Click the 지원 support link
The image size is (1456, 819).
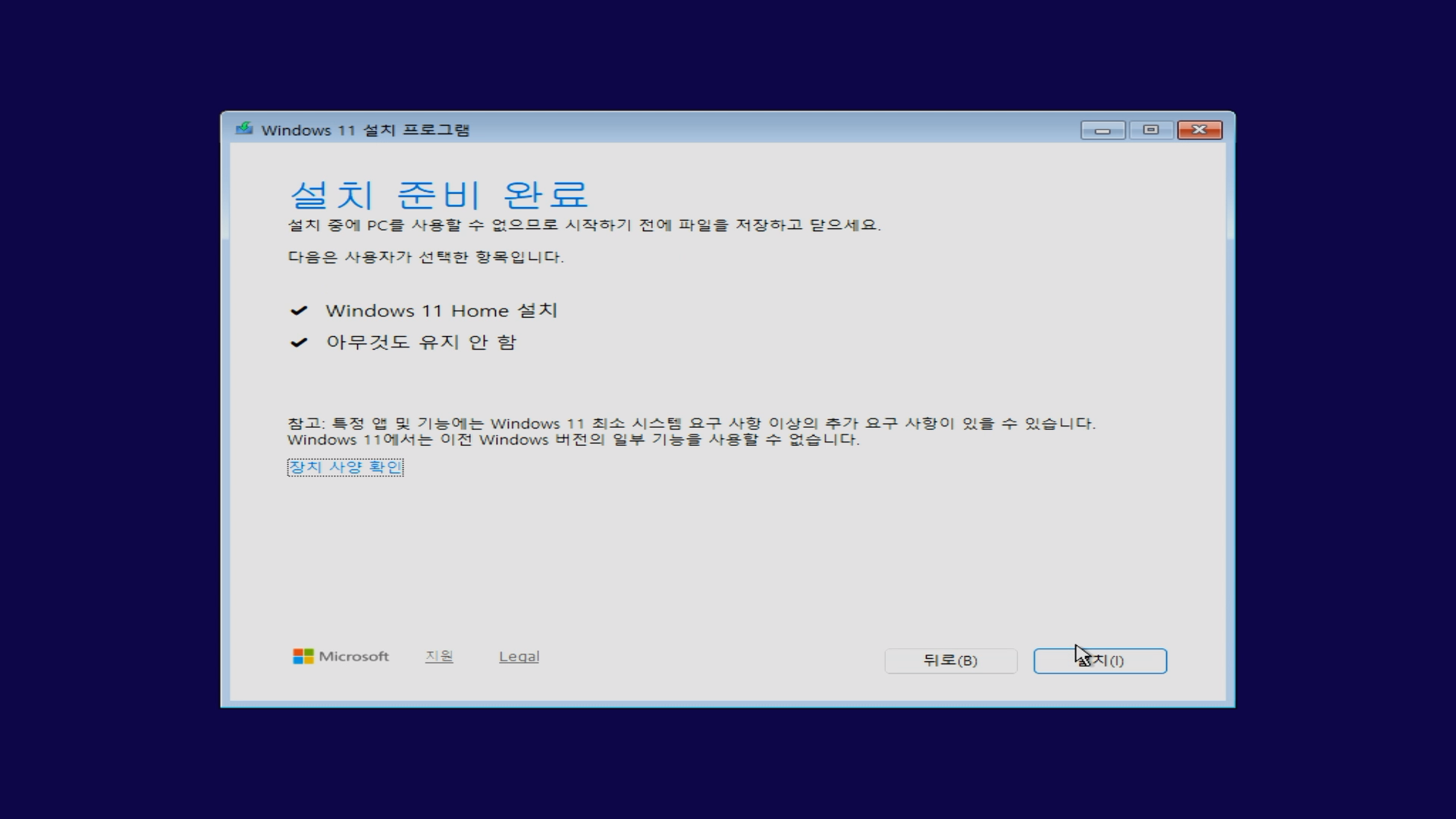438,656
